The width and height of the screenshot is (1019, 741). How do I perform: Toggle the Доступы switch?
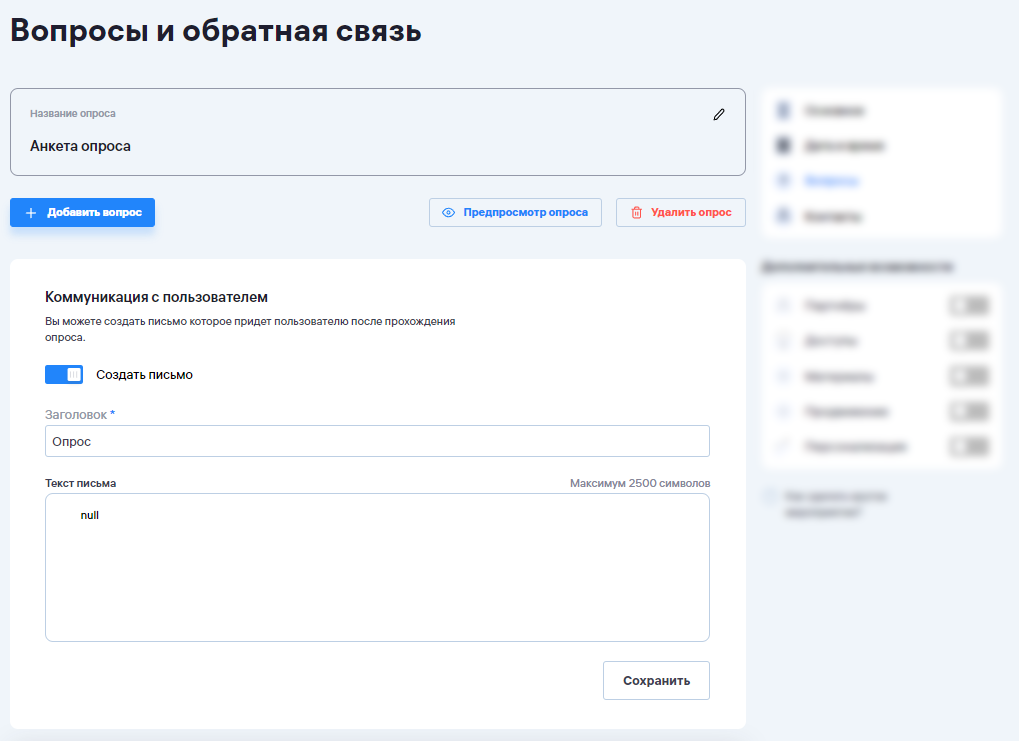coord(968,341)
